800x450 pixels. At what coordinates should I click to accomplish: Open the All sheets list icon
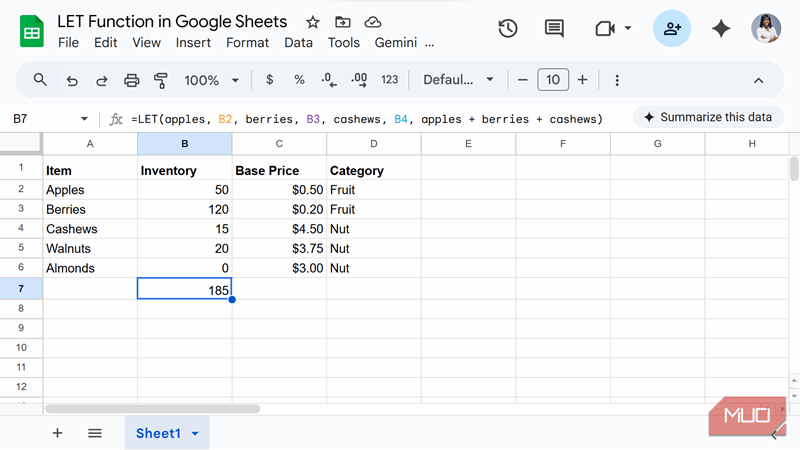[95, 433]
